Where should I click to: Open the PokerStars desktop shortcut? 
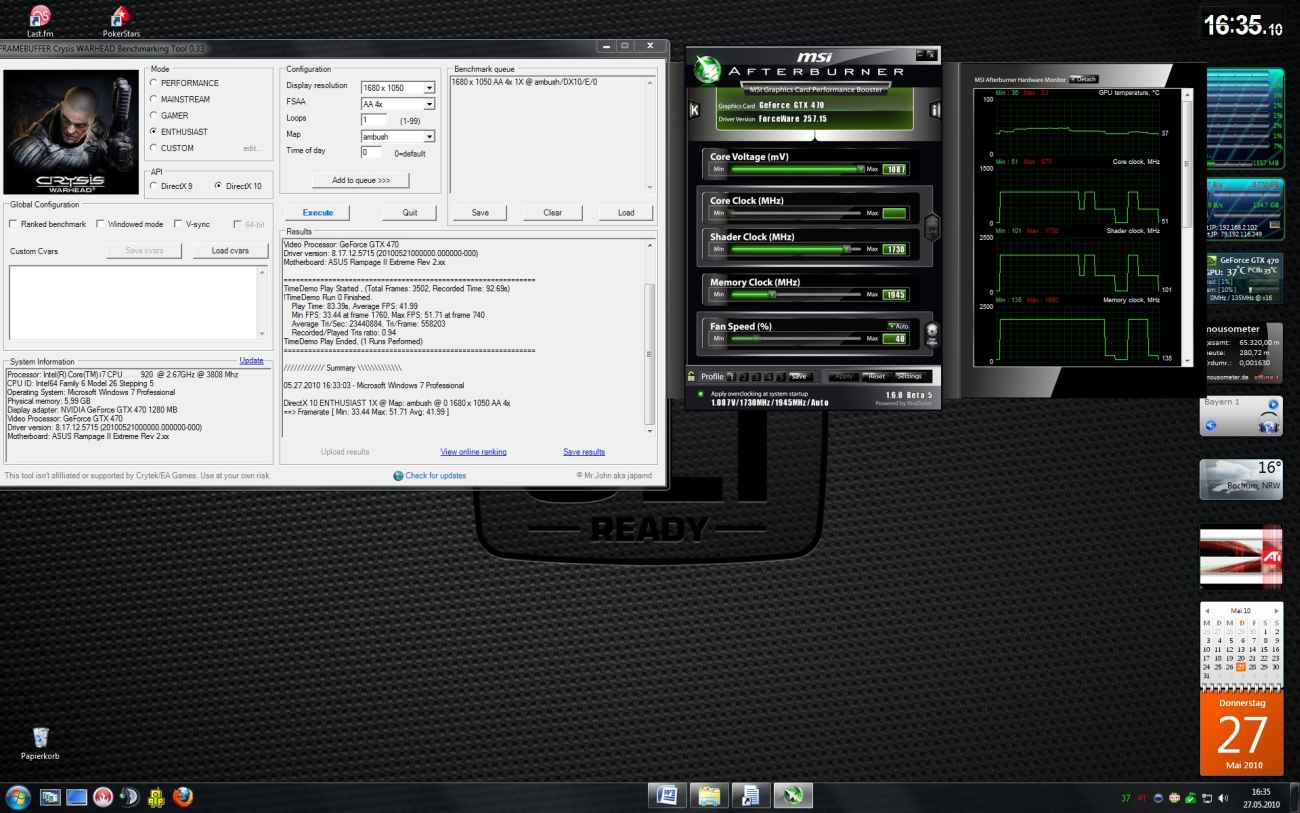121,20
